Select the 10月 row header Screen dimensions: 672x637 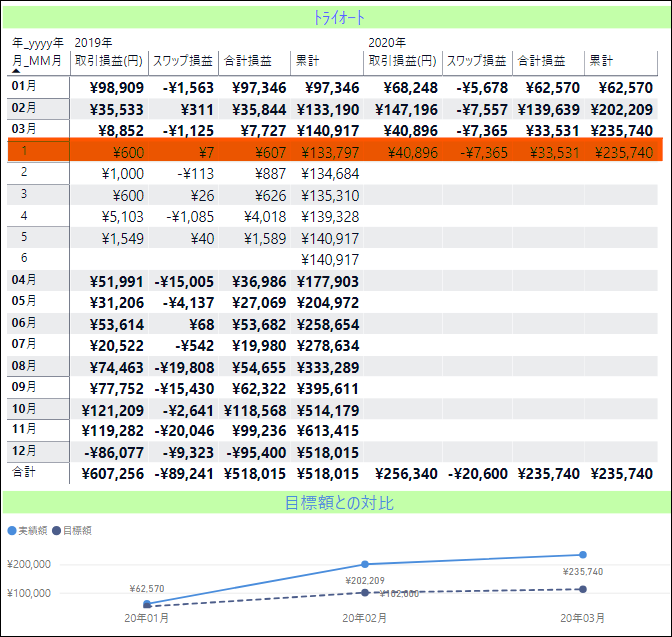click(24, 409)
